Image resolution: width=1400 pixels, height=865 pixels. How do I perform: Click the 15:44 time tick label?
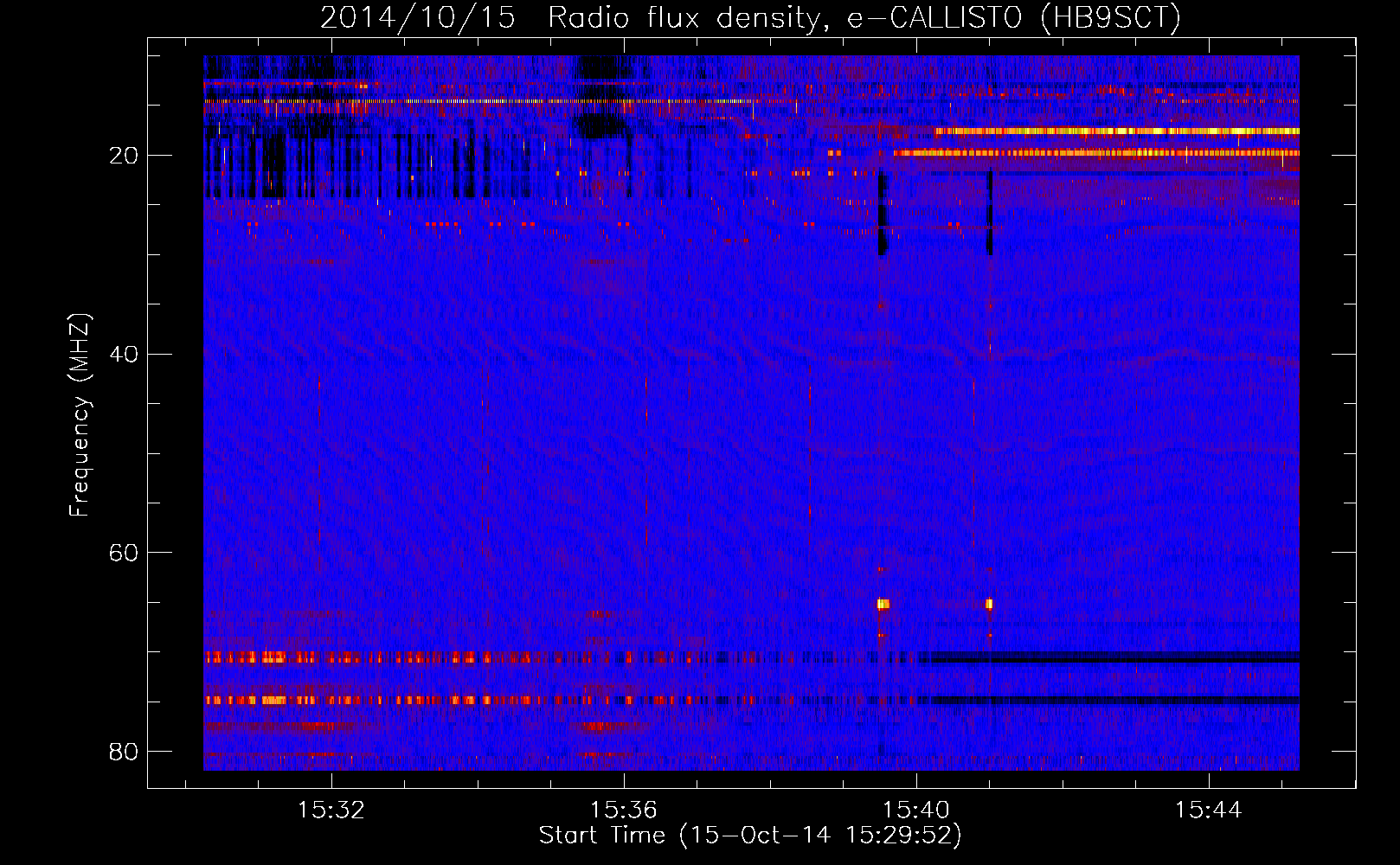pos(1208,810)
